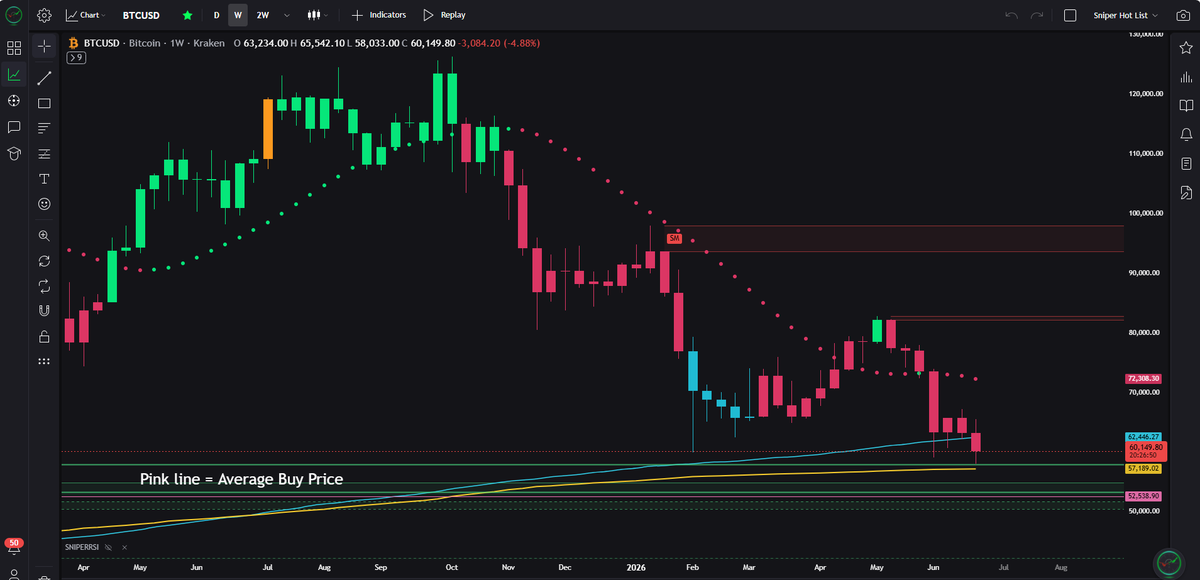Click the BTCUSD symbol search field

141,16
